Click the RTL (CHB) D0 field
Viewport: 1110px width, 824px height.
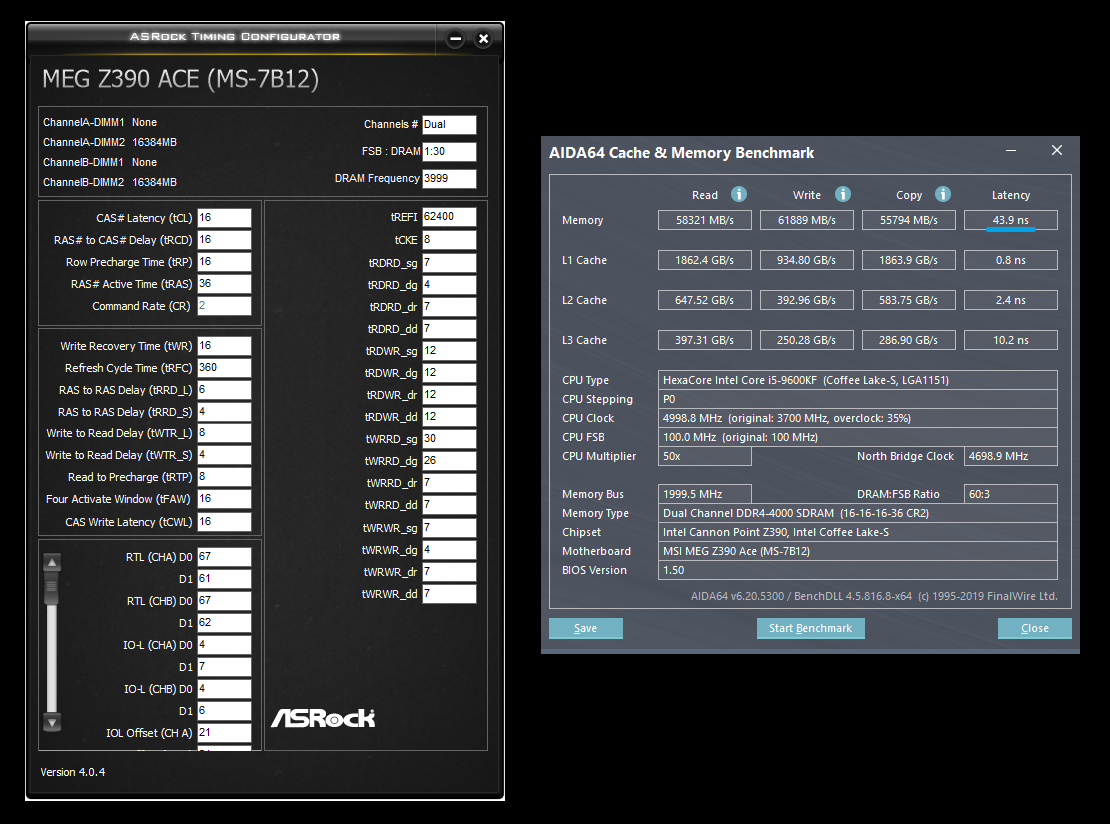click(224, 600)
